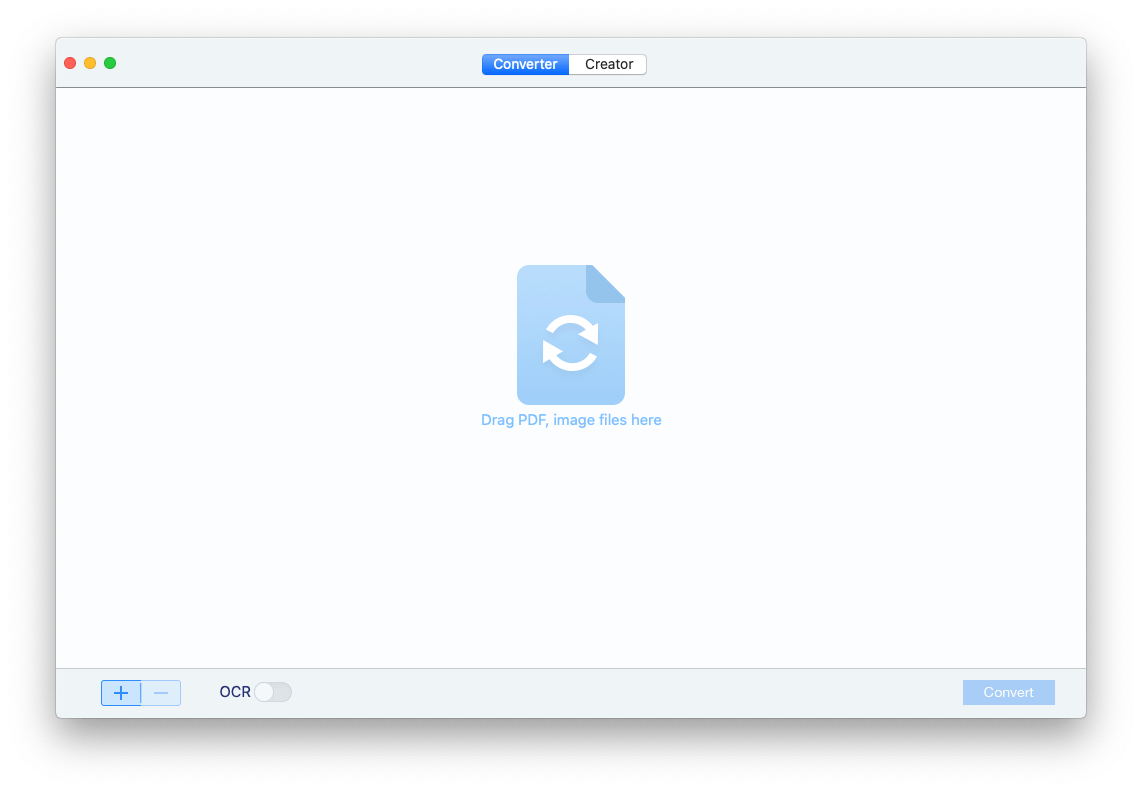
Task: Click the 'Drag PDF, image files here' text
Action: point(571,420)
